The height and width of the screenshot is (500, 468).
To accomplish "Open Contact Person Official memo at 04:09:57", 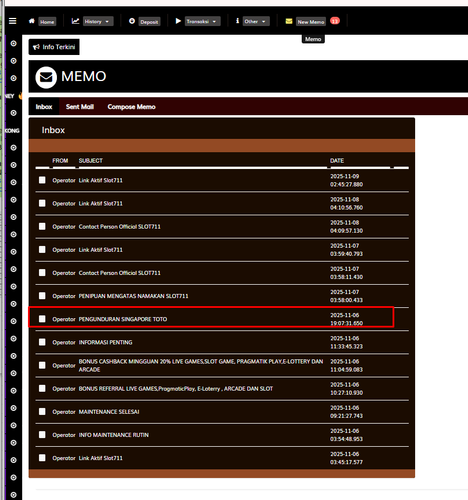I will click(119, 227).
